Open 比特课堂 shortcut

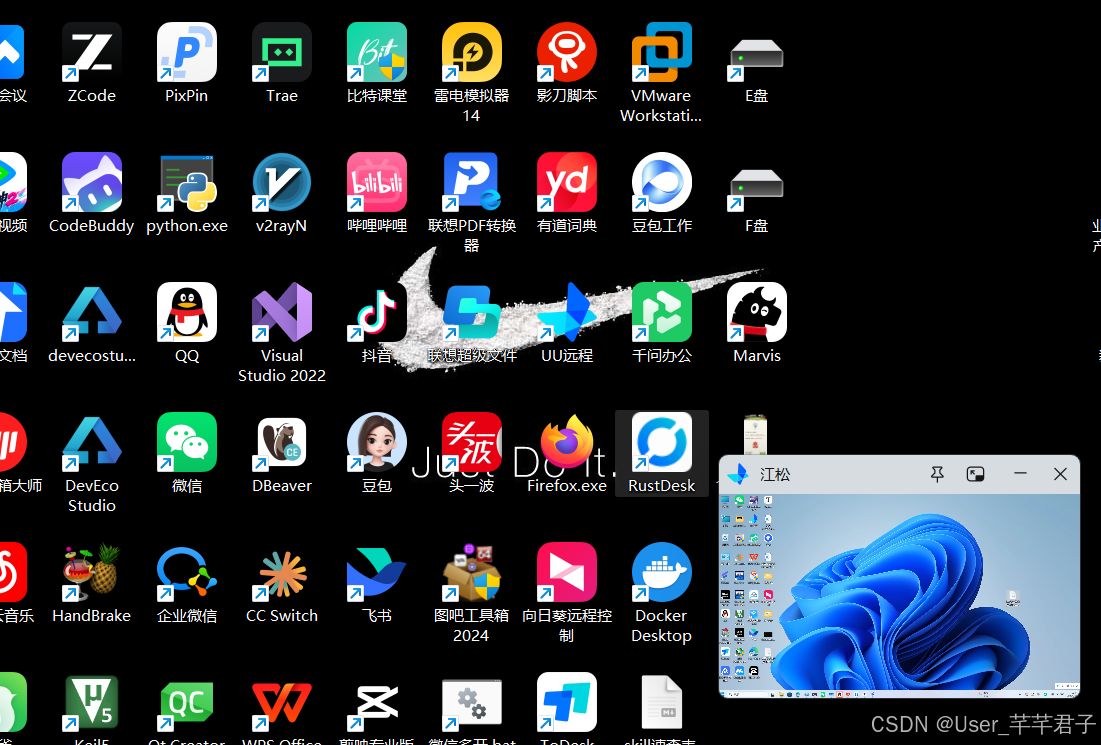coord(376,52)
